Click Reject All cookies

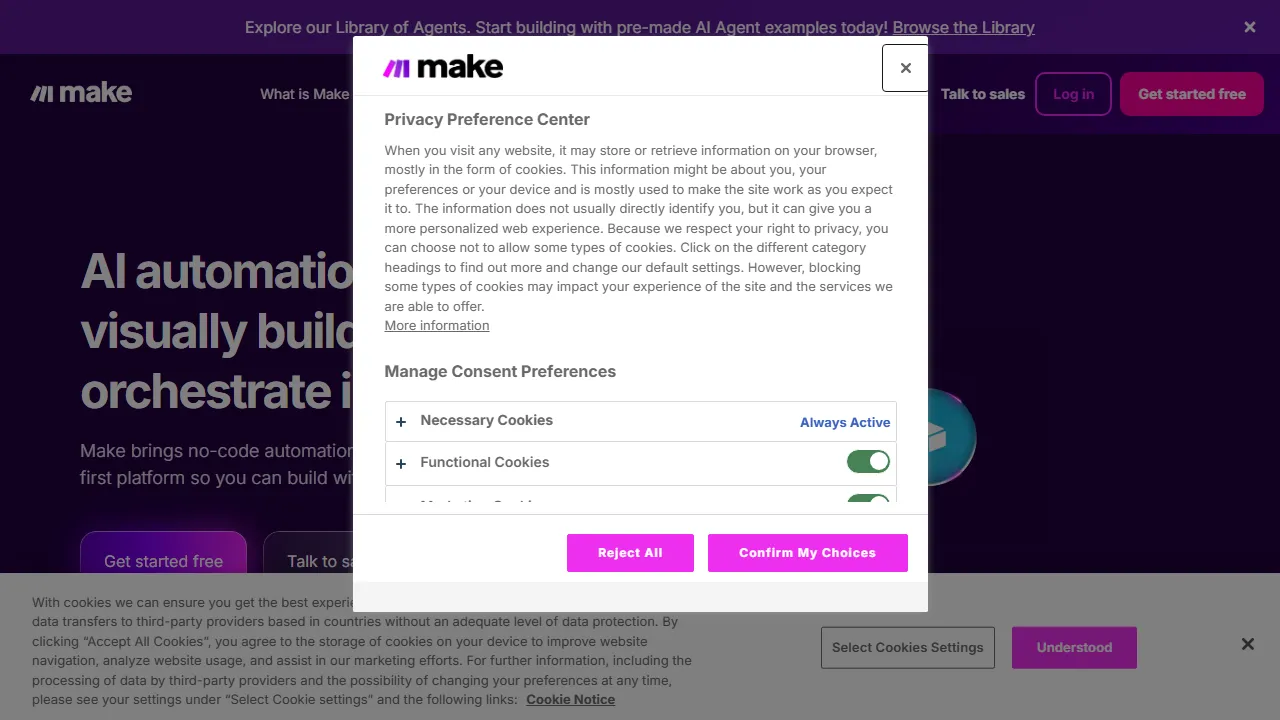click(x=630, y=552)
